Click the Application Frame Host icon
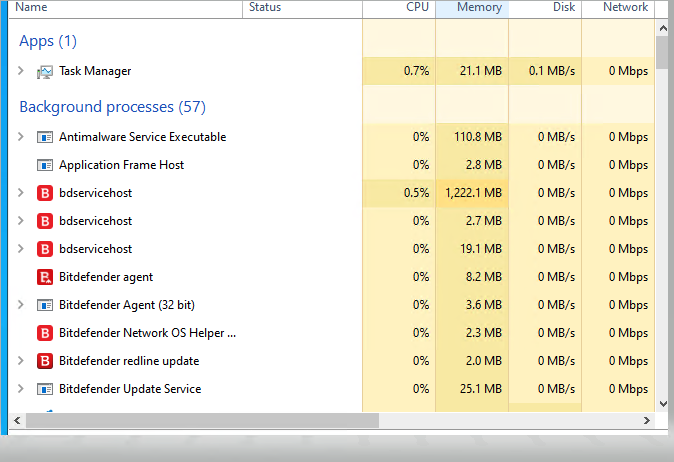The height and width of the screenshot is (462, 674). tap(45, 165)
